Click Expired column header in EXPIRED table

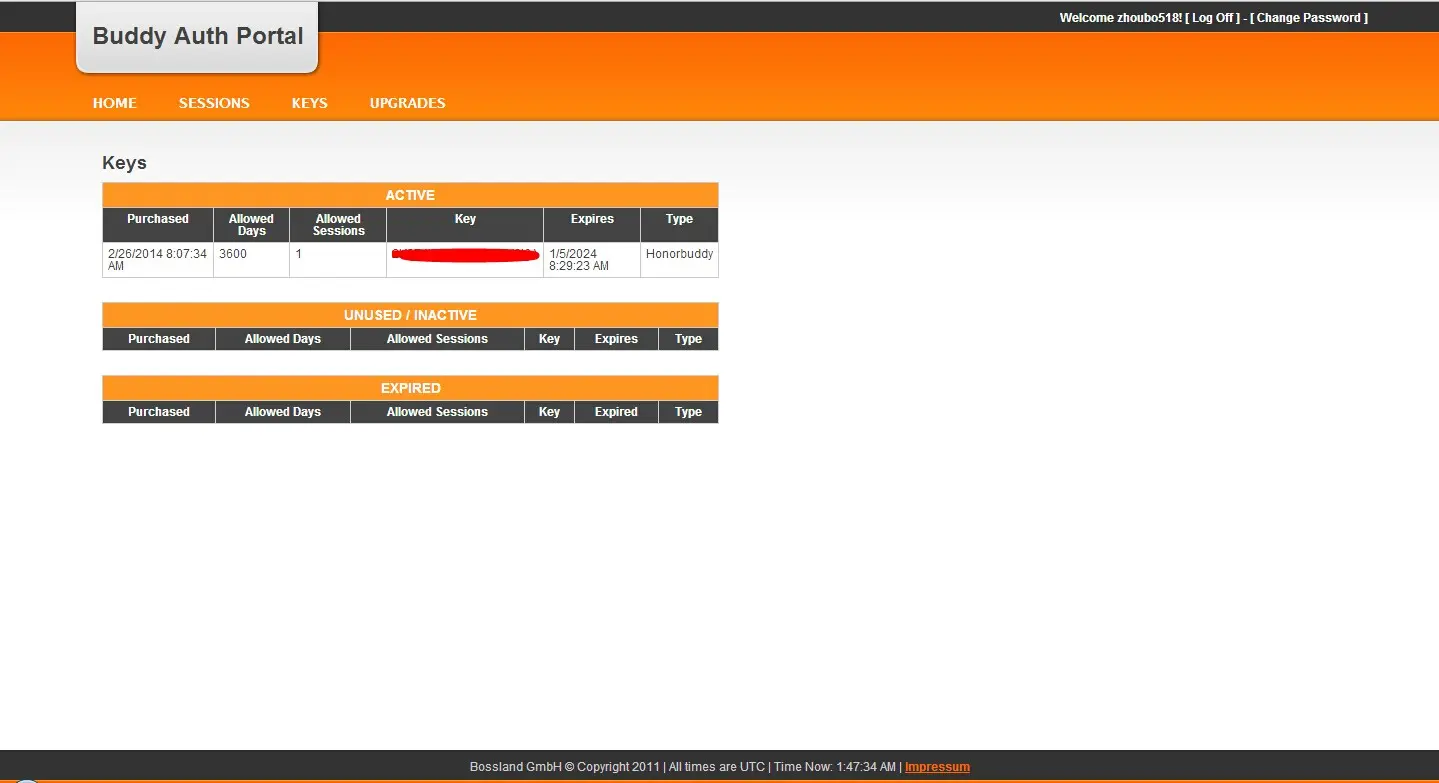(616, 412)
